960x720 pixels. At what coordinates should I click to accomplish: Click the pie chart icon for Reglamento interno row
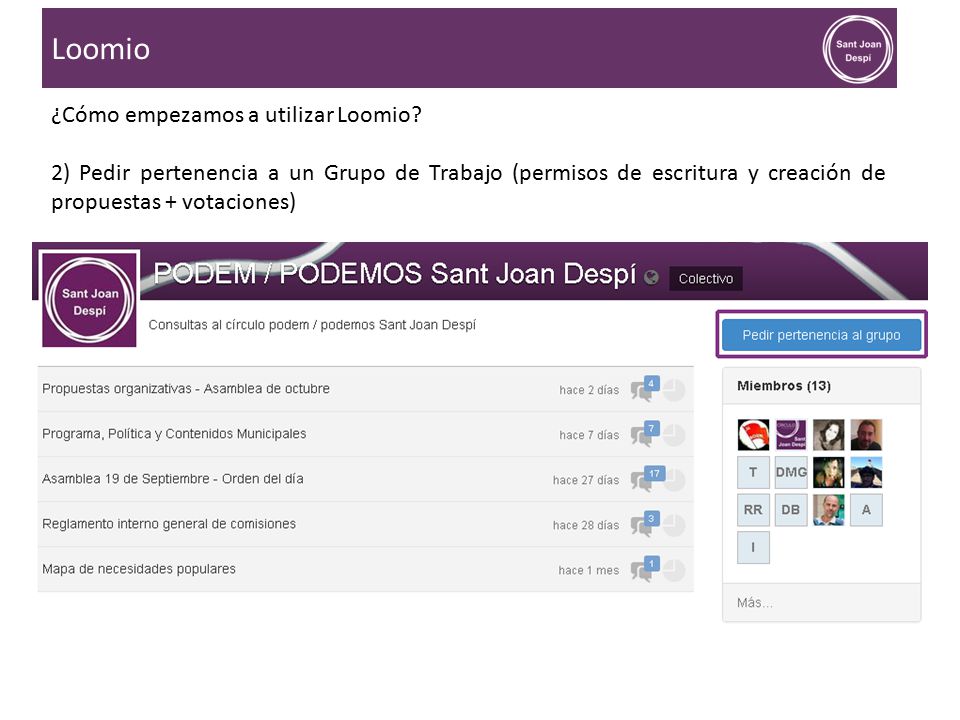pyautogui.click(x=674, y=526)
